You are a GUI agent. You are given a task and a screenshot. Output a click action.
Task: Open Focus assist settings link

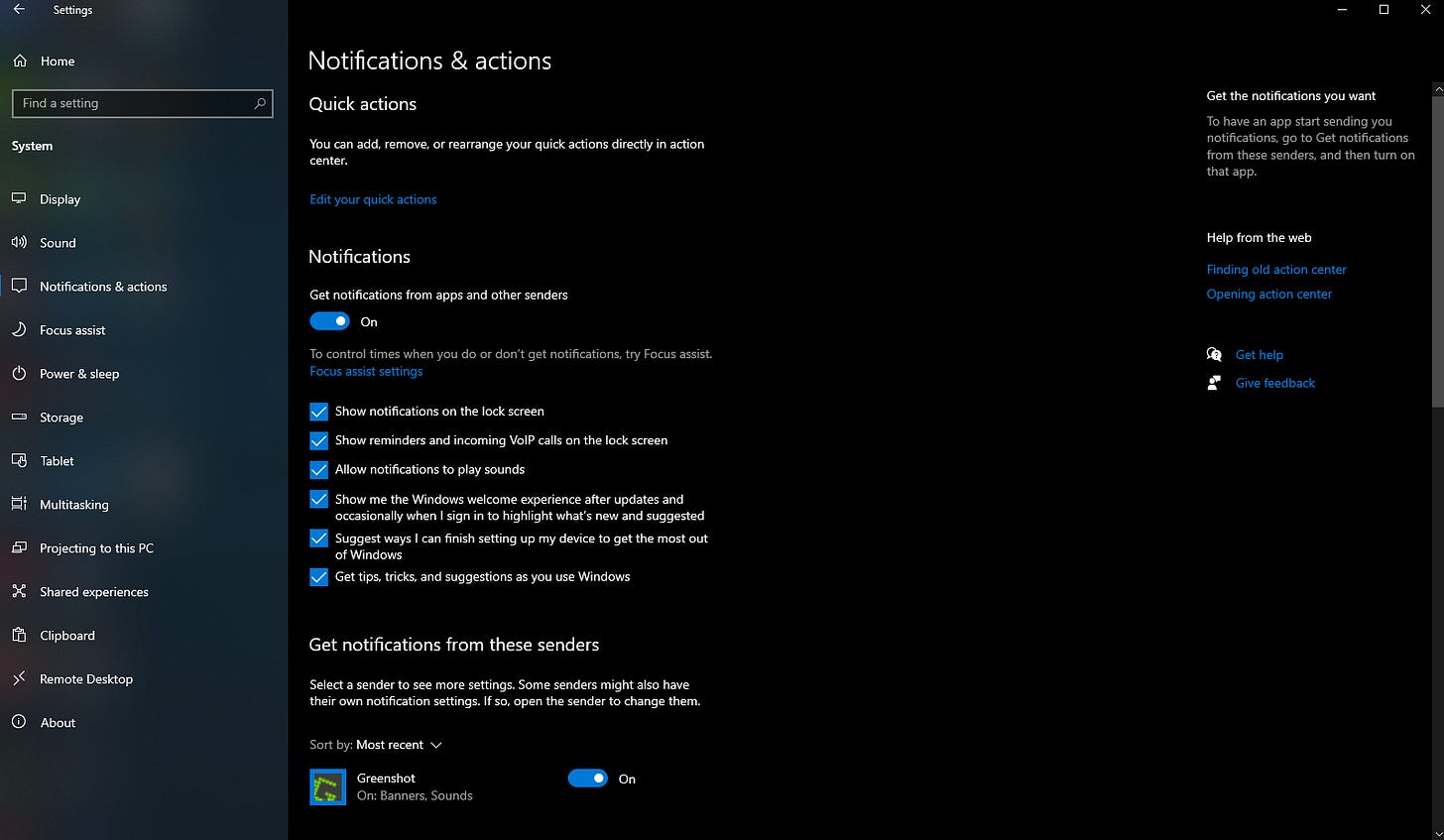366,371
